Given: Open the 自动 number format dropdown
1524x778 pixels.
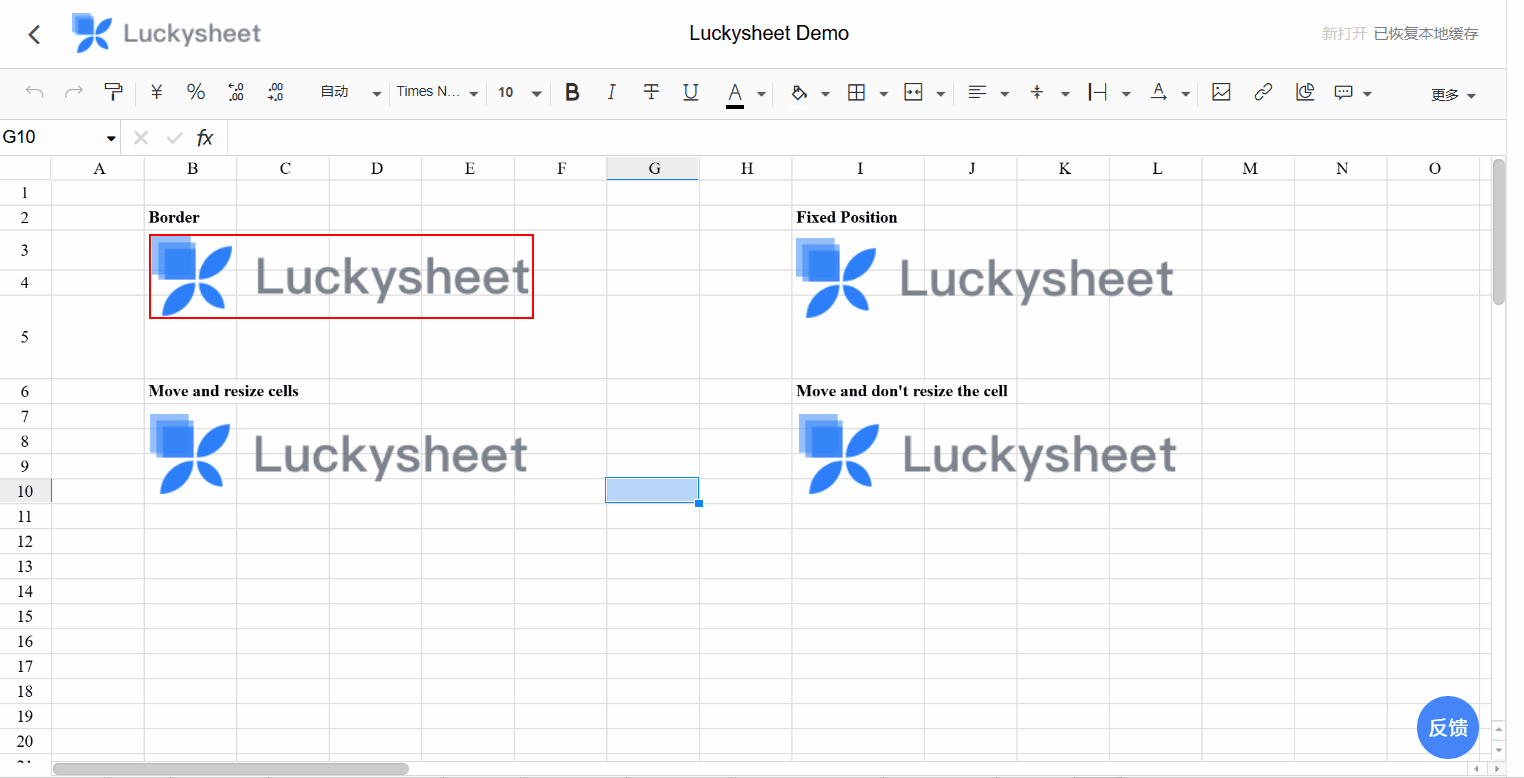Looking at the screenshot, I should (349, 93).
